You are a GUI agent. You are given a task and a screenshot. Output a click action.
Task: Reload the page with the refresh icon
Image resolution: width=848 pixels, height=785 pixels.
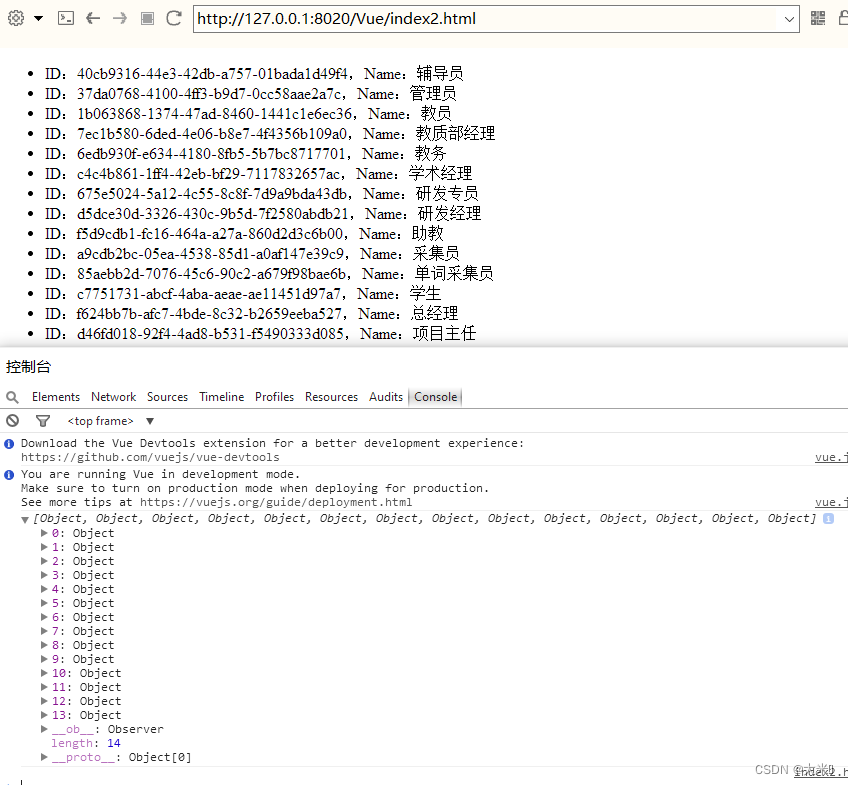click(174, 18)
